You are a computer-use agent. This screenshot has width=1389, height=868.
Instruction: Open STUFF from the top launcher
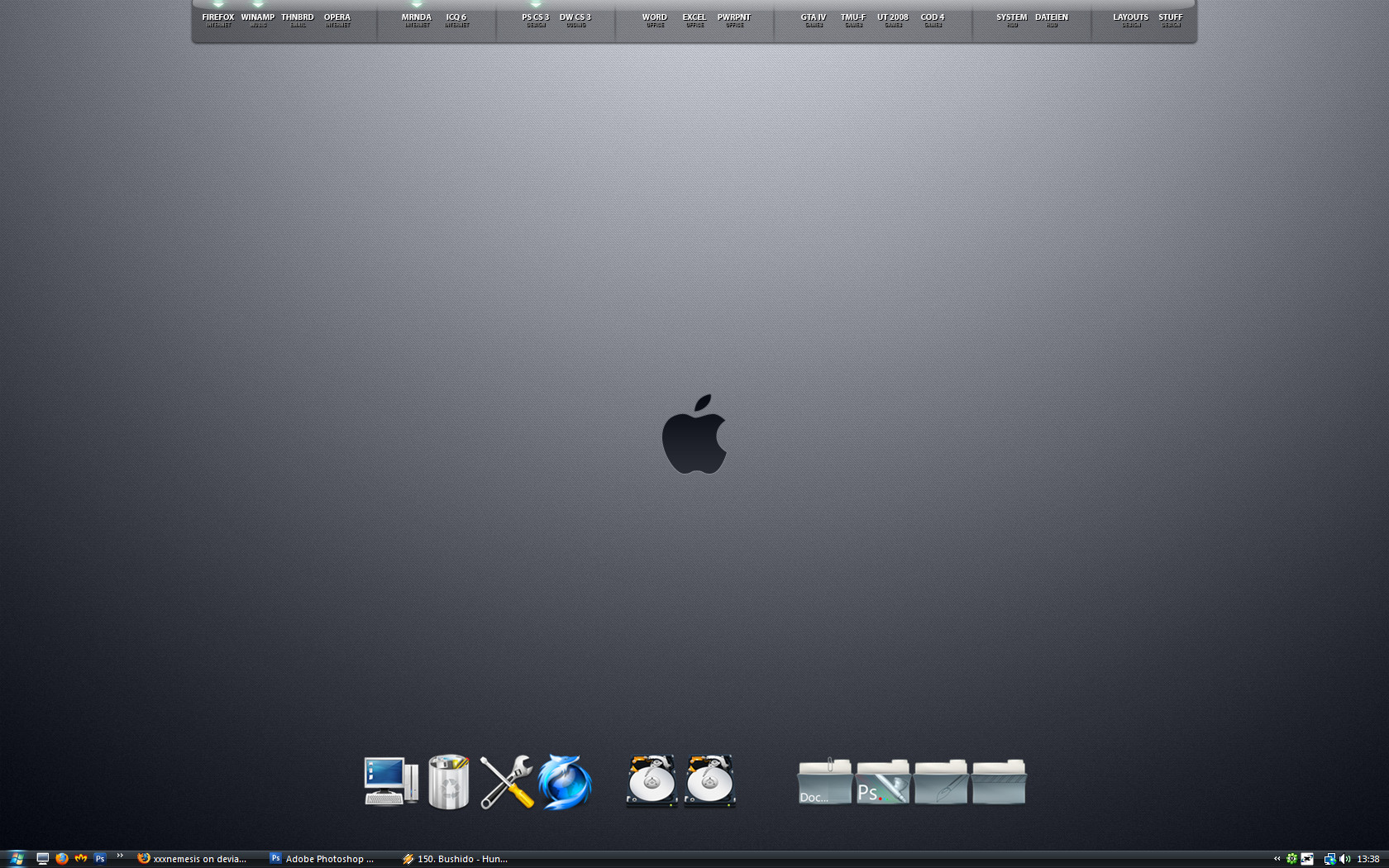[x=1171, y=20]
